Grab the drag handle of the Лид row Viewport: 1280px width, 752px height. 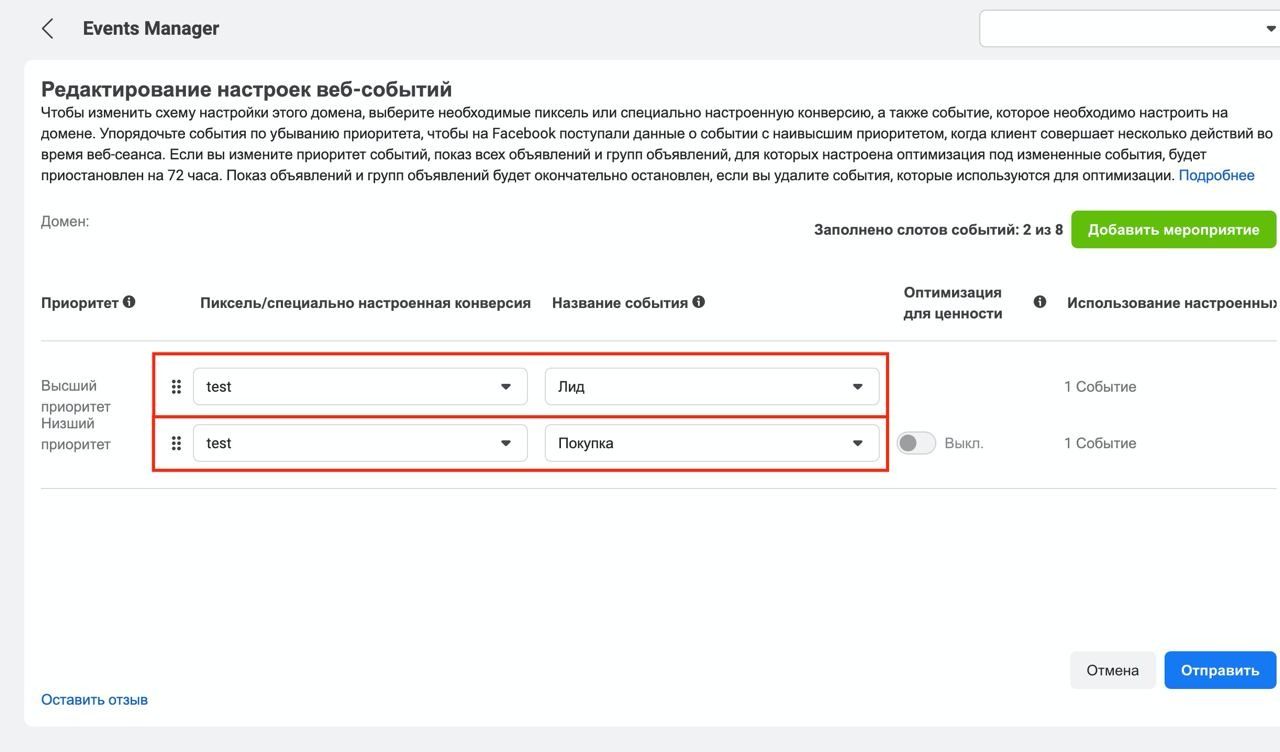coord(176,387)
